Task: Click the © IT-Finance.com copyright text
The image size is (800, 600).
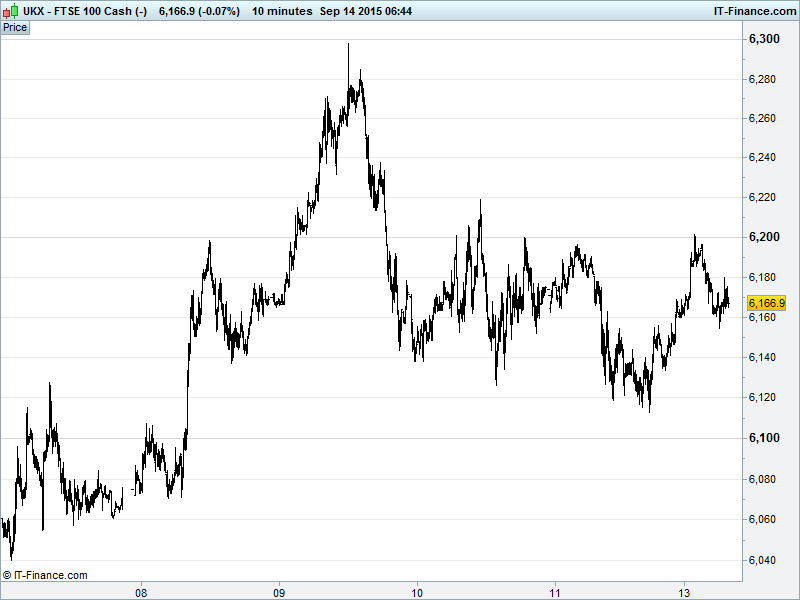Action: coord(45,575)
